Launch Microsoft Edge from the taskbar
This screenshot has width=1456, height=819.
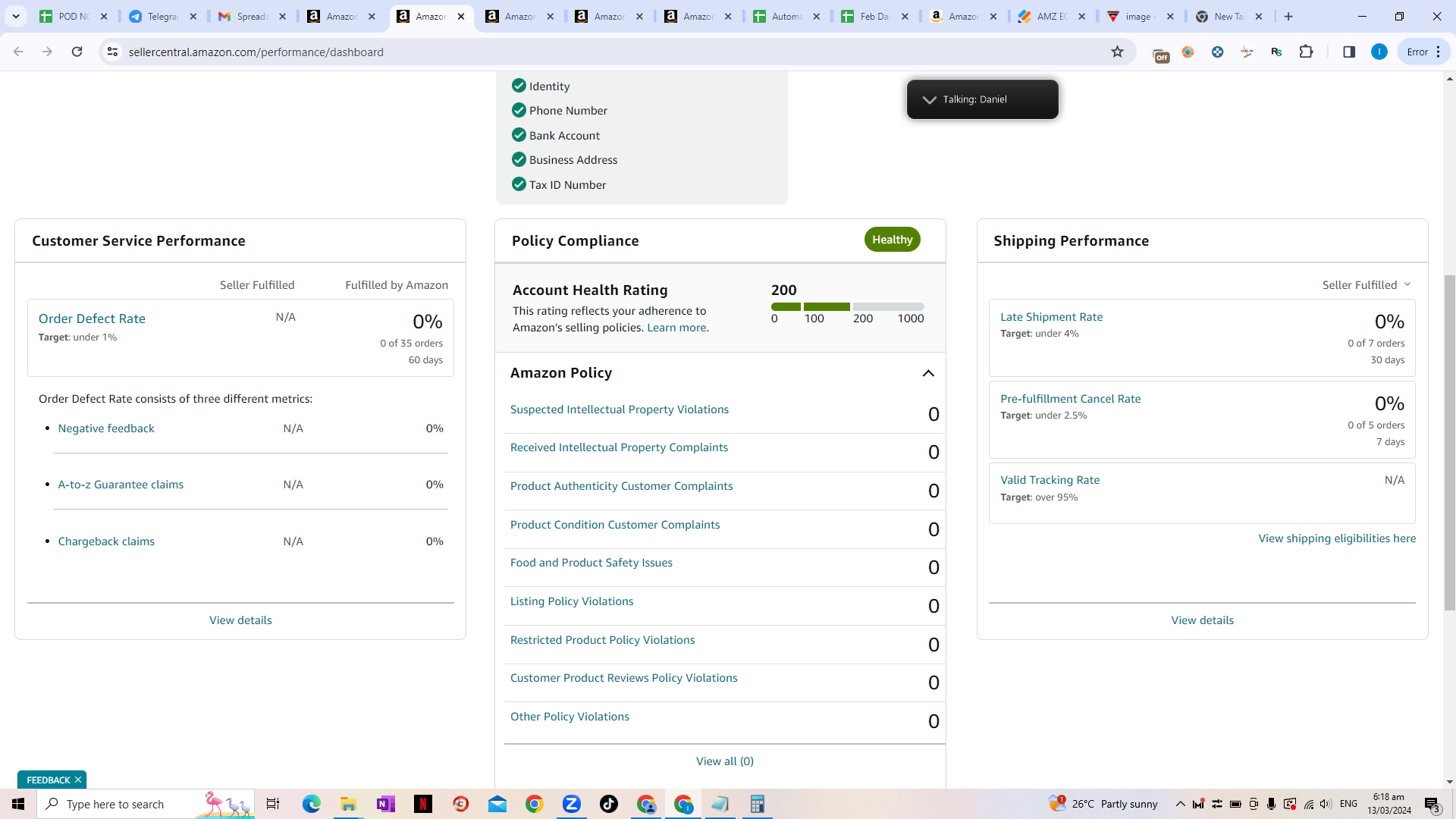[312, 804]
